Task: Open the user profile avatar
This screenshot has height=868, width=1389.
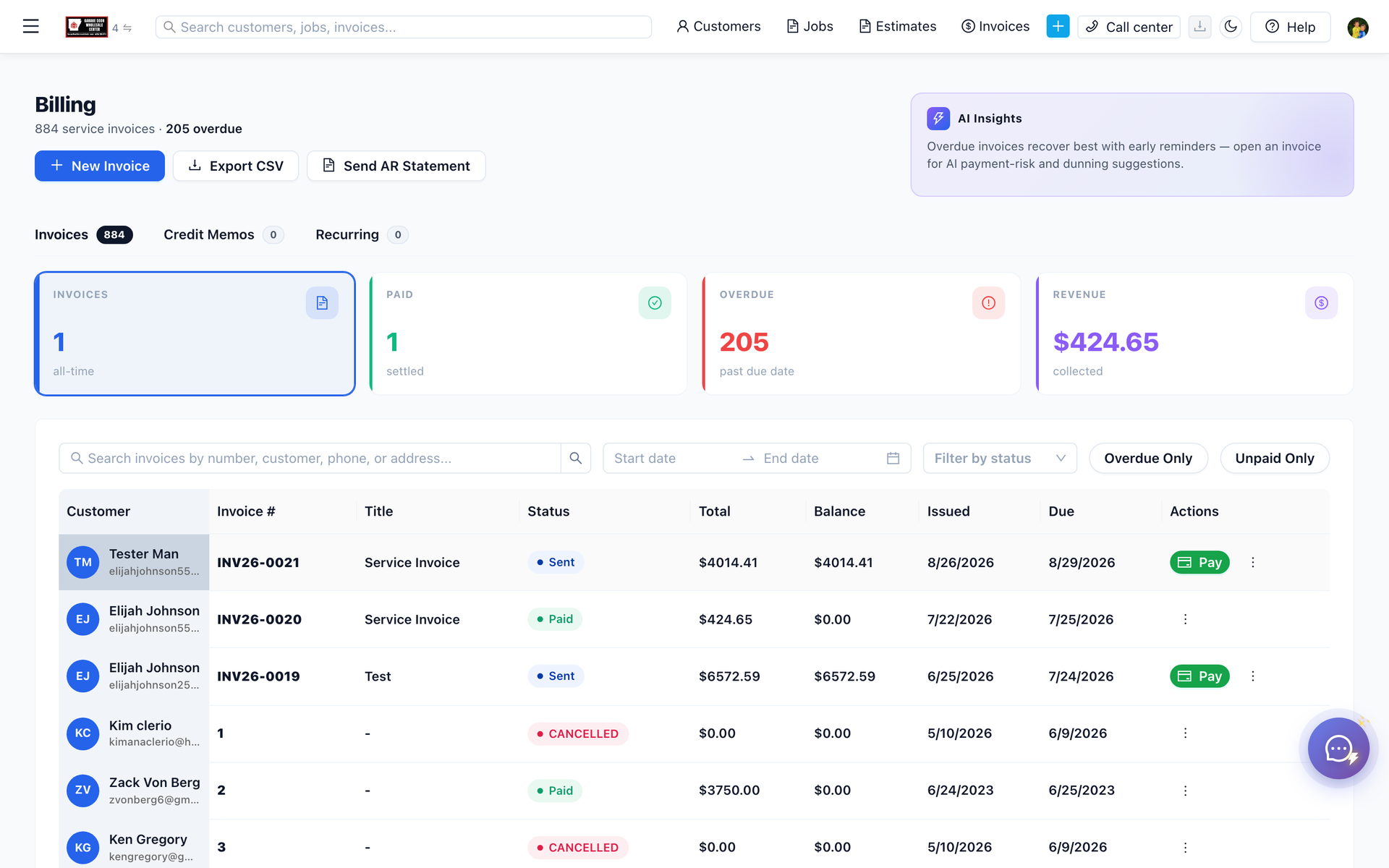Action: tap(1358, 27)
